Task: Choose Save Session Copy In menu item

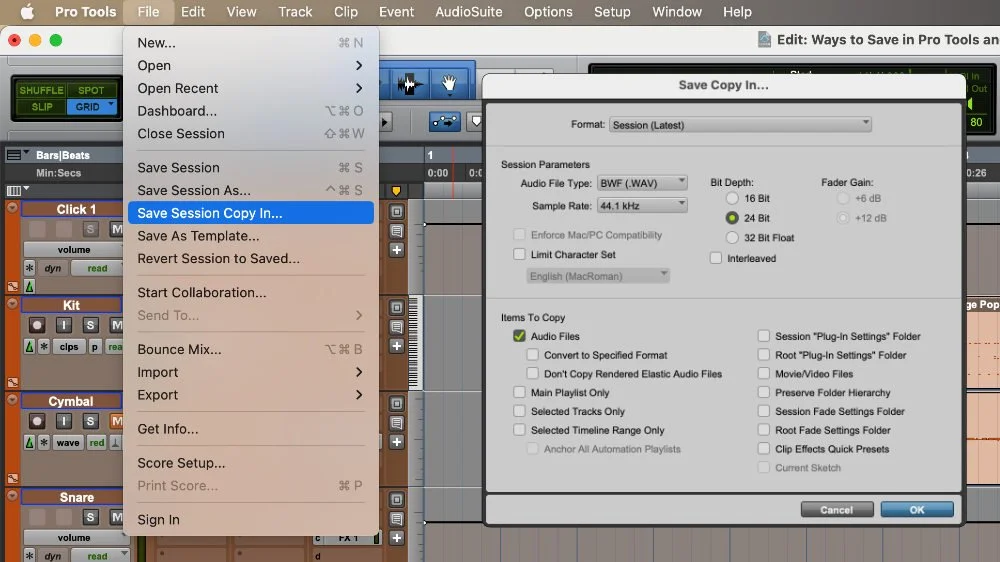Action: coord(251,213)
